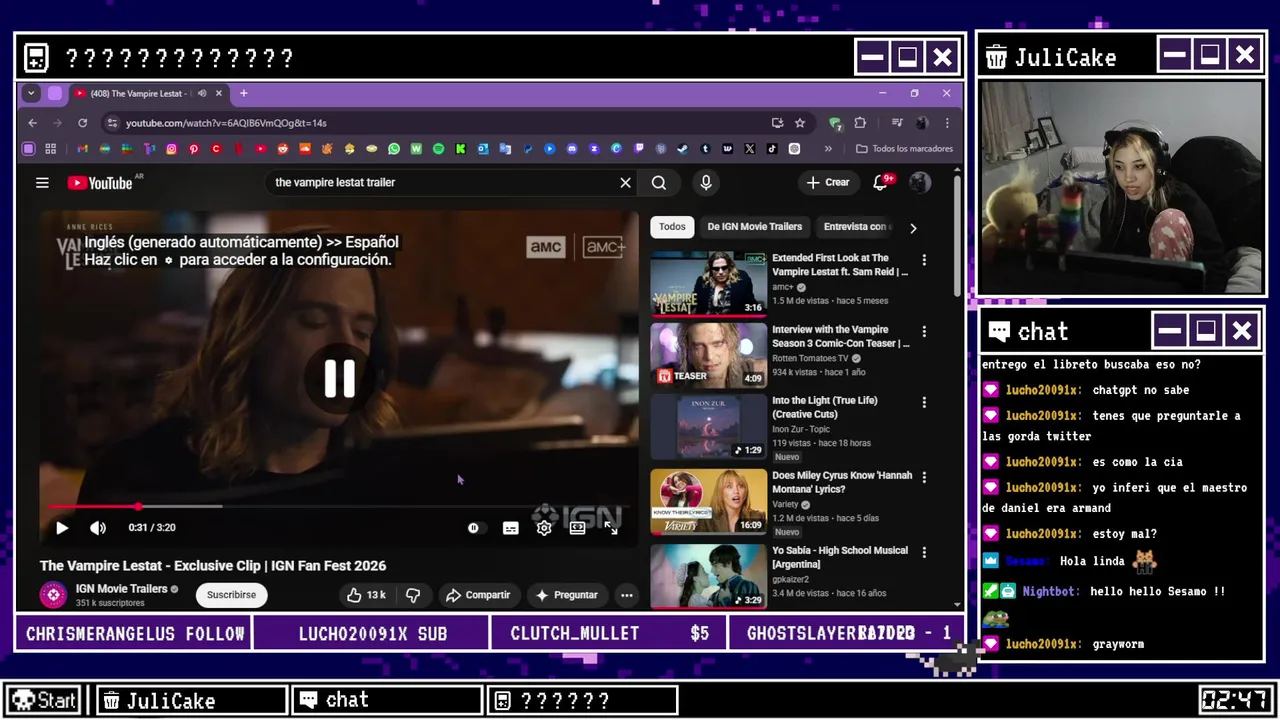This screenshot has height=720, width=1280.
Task: Open the Gmail bookmark
Action: (x=83, y=149)
